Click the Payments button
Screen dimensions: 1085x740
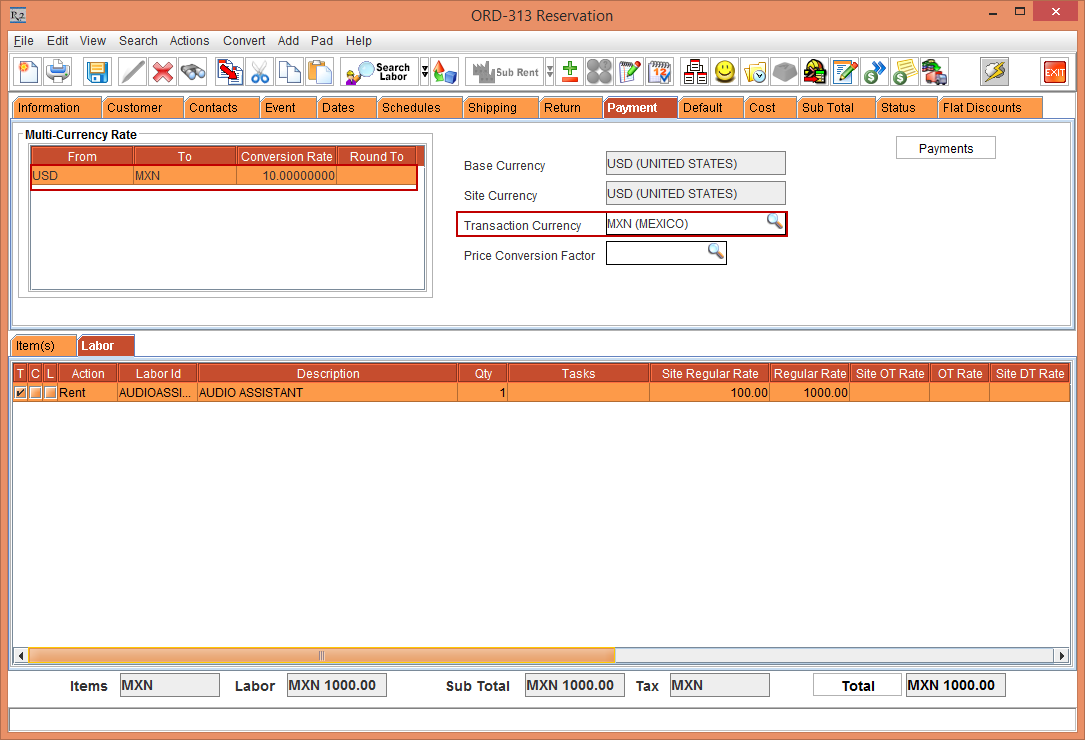945,148
